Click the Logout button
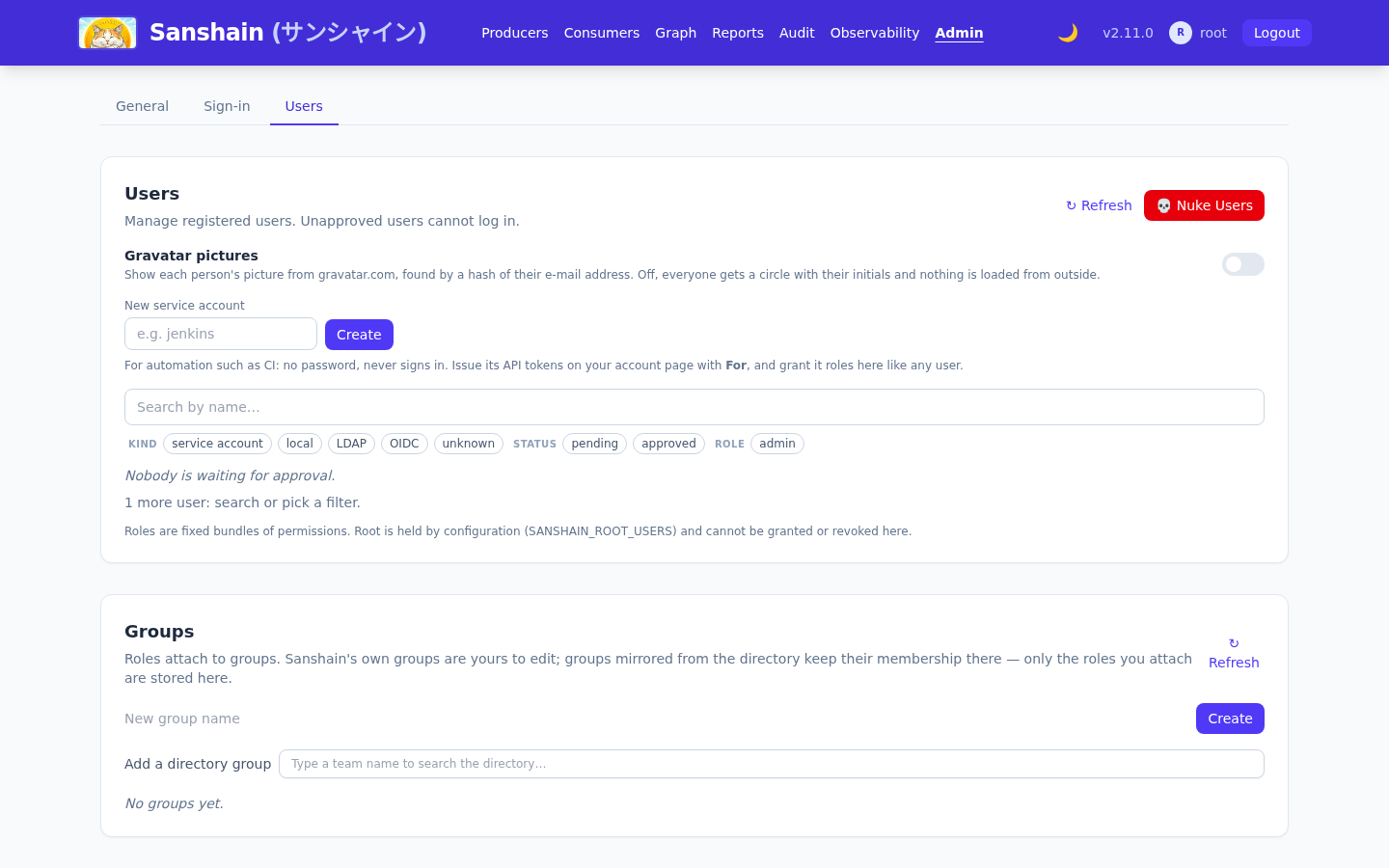 1277,33
